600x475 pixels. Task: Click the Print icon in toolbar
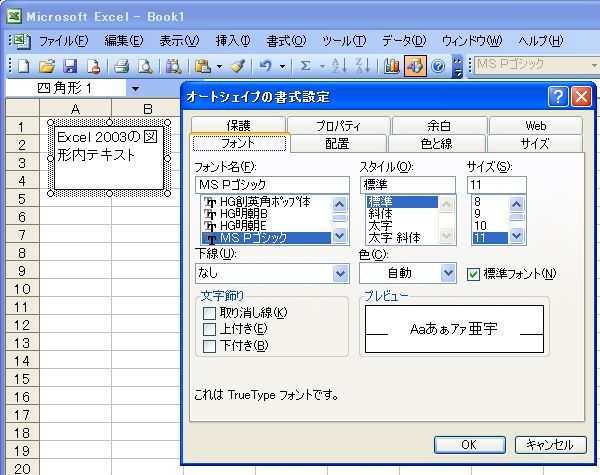[x=122, y=66]
